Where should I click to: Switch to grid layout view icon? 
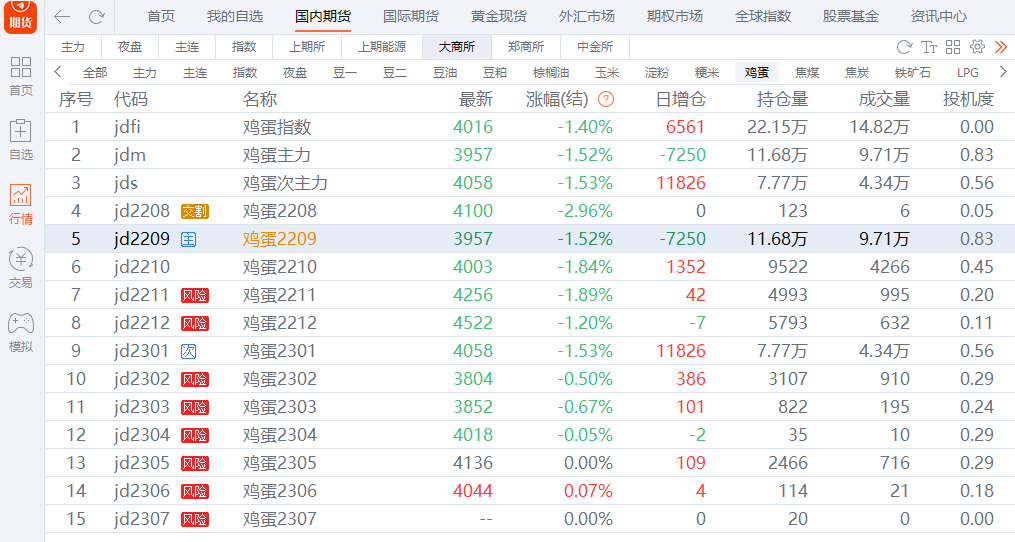953,47
